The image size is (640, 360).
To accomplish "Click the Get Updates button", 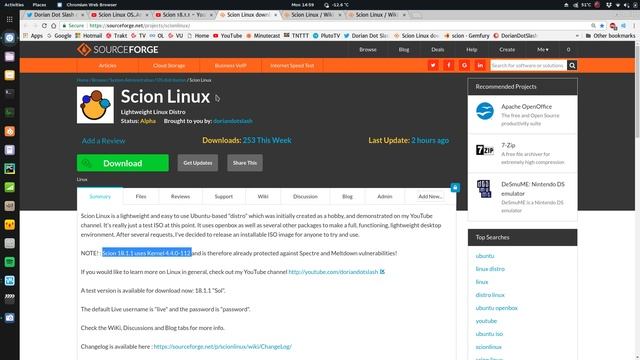I will [x=198, y=163].
